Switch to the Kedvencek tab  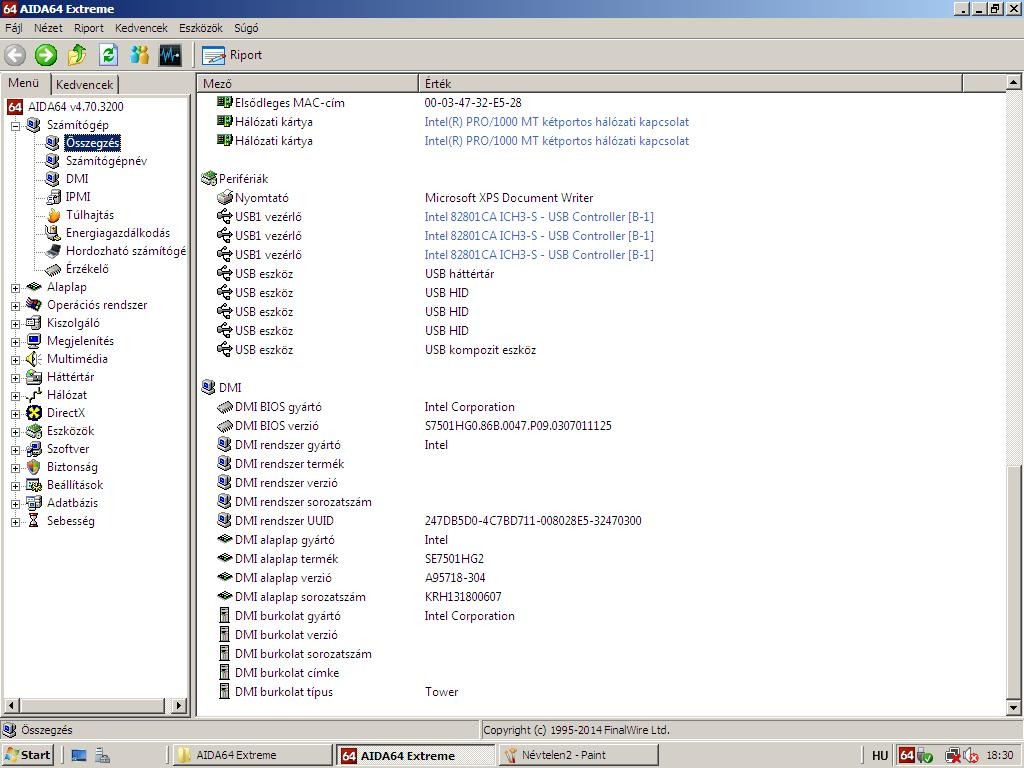[x=85, y=84]
